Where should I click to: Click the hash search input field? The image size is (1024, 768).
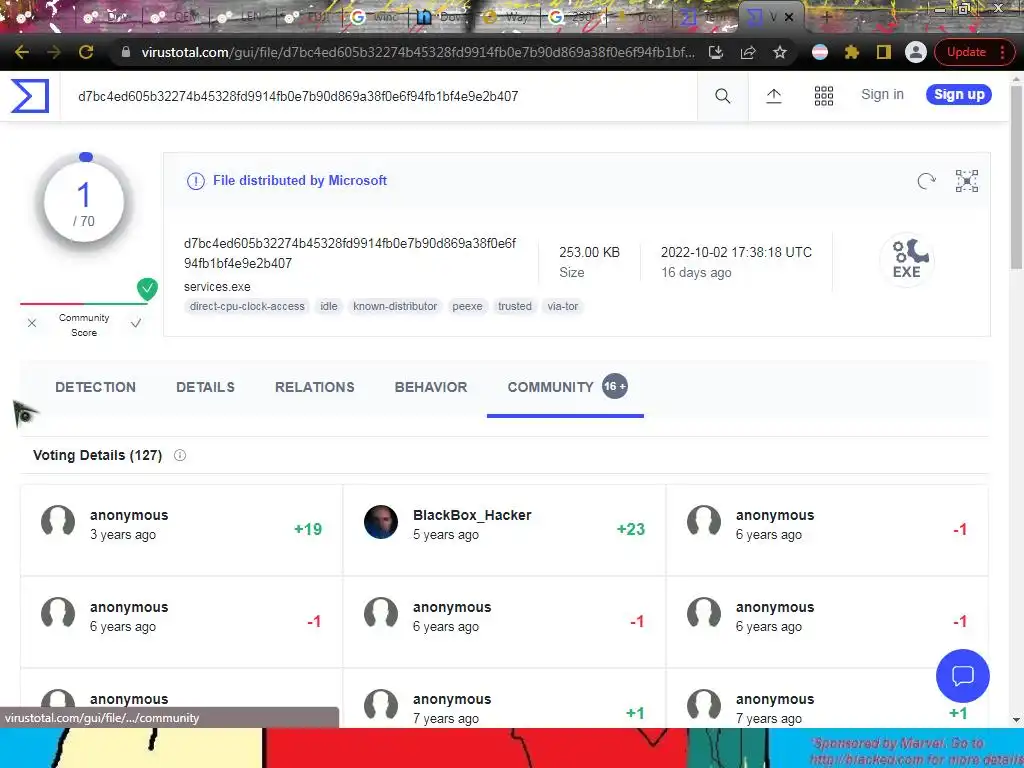379,96
